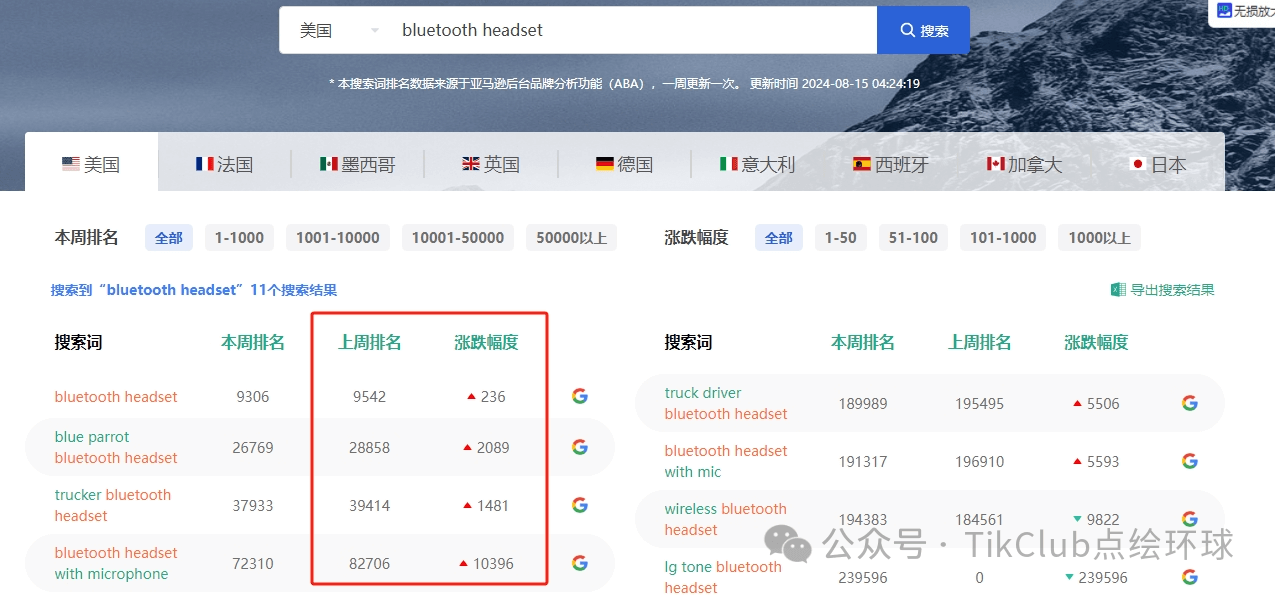Sort by 本周排名 column in left table
Screen dimensions: 1275x596
click(x=253, y=343)
